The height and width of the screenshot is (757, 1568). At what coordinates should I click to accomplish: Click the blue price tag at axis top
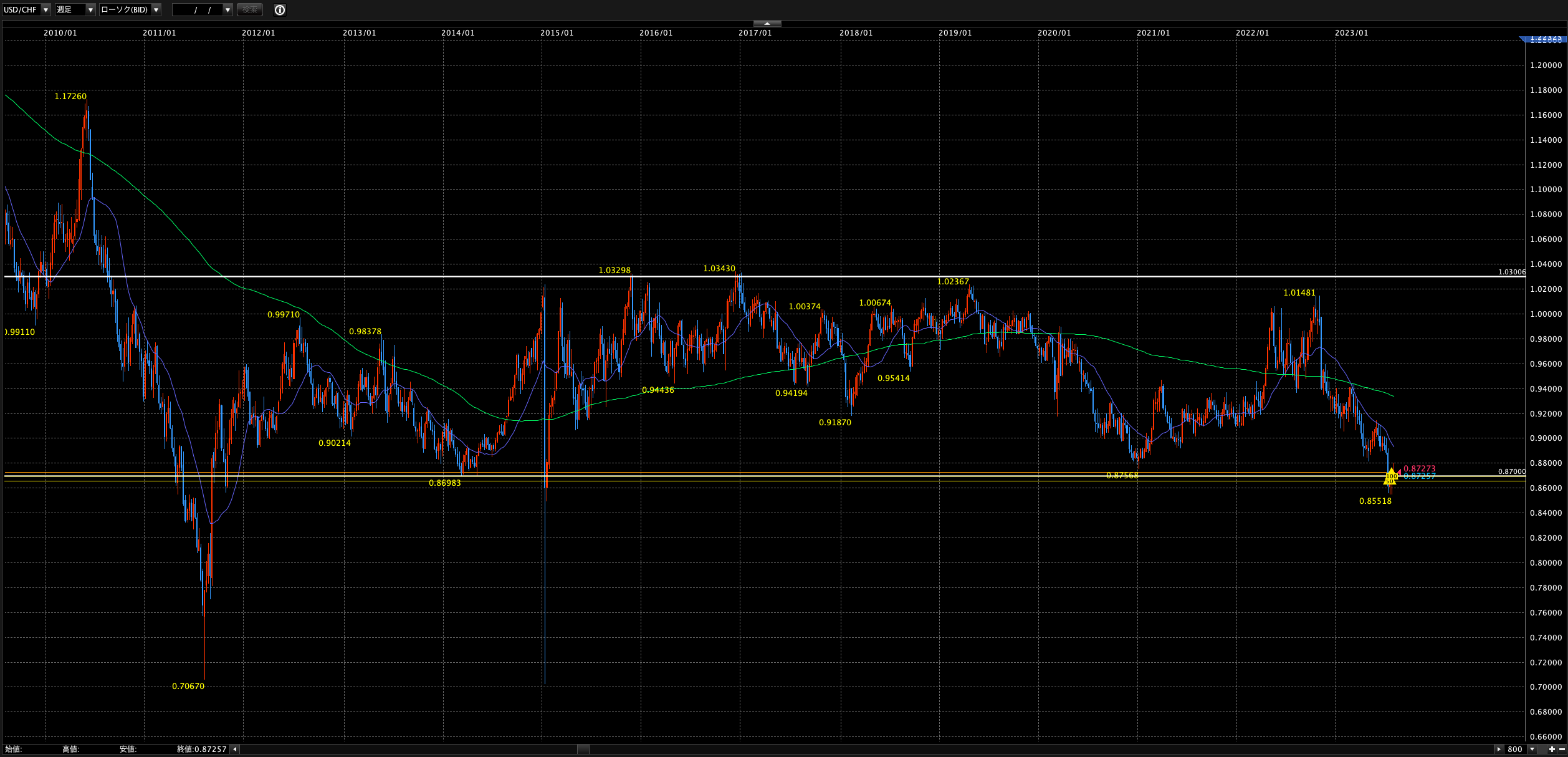[1546, 39]
